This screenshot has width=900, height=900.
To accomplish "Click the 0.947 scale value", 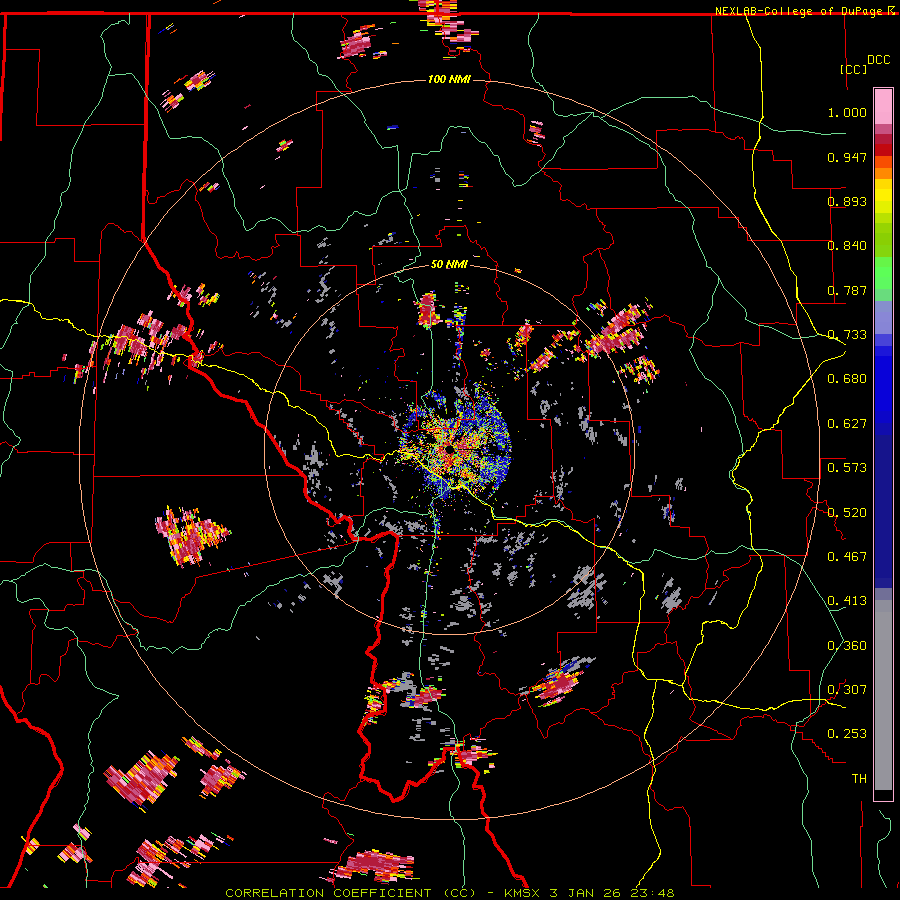I will (x=847, y=157).
